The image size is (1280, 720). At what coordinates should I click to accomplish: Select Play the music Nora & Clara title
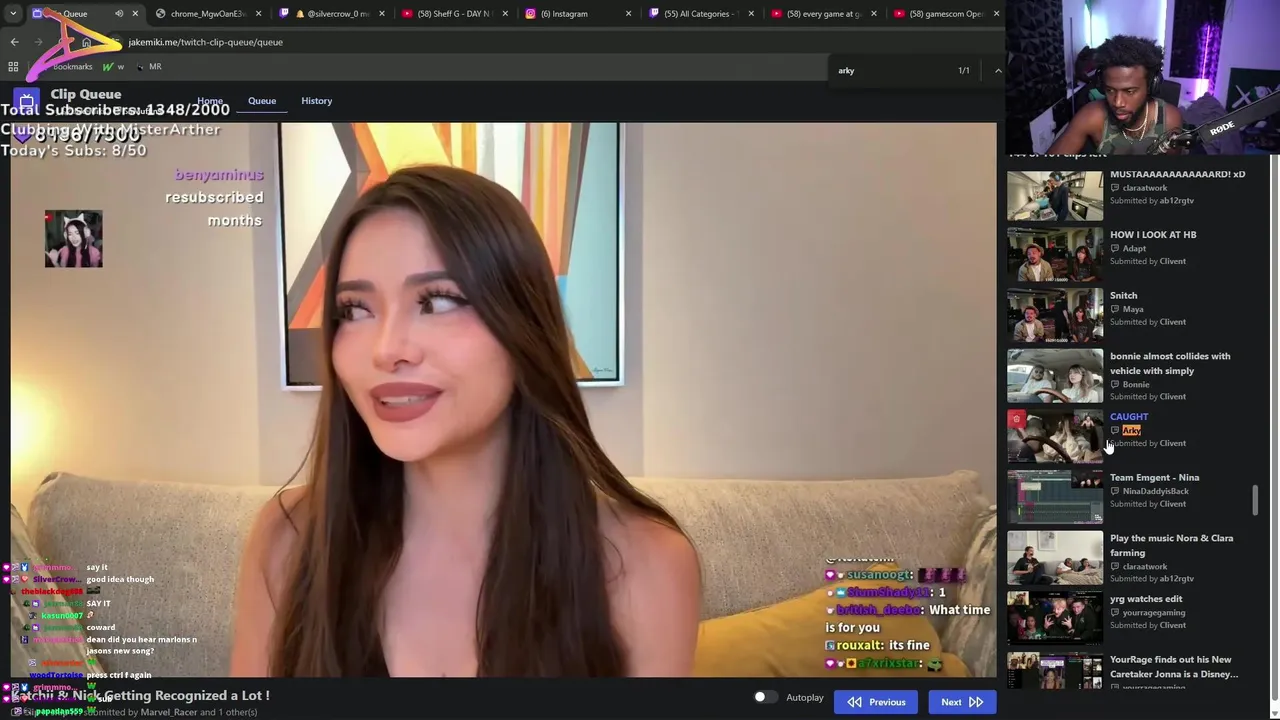[x=1171, y=545]
